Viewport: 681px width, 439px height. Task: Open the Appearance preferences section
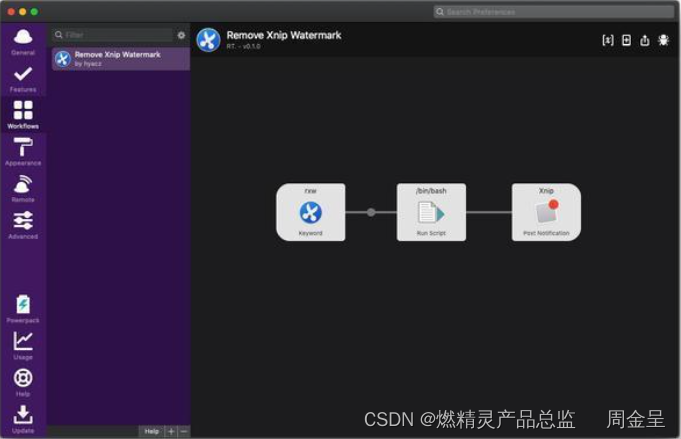(23, 152)
